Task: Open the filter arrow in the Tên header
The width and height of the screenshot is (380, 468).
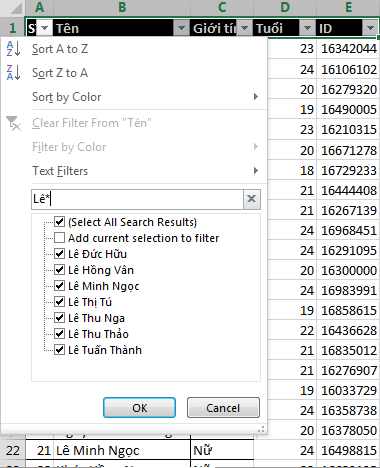Action: point(181,28)
